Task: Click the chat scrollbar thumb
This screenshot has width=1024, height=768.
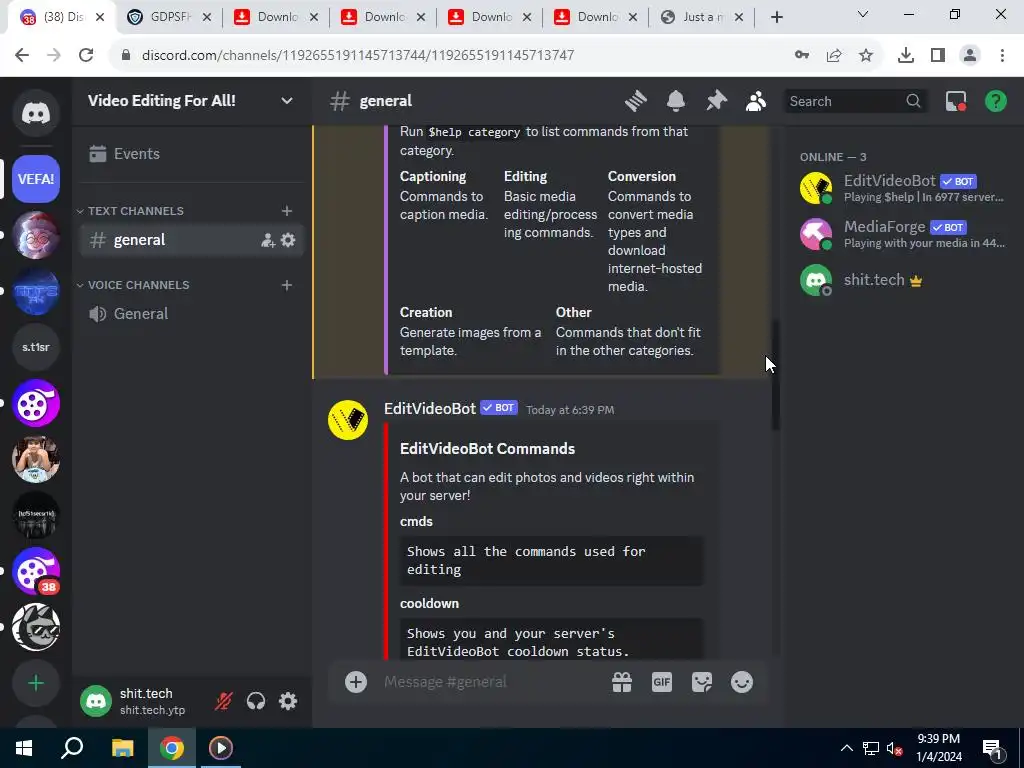Action: tap(775, 376)
